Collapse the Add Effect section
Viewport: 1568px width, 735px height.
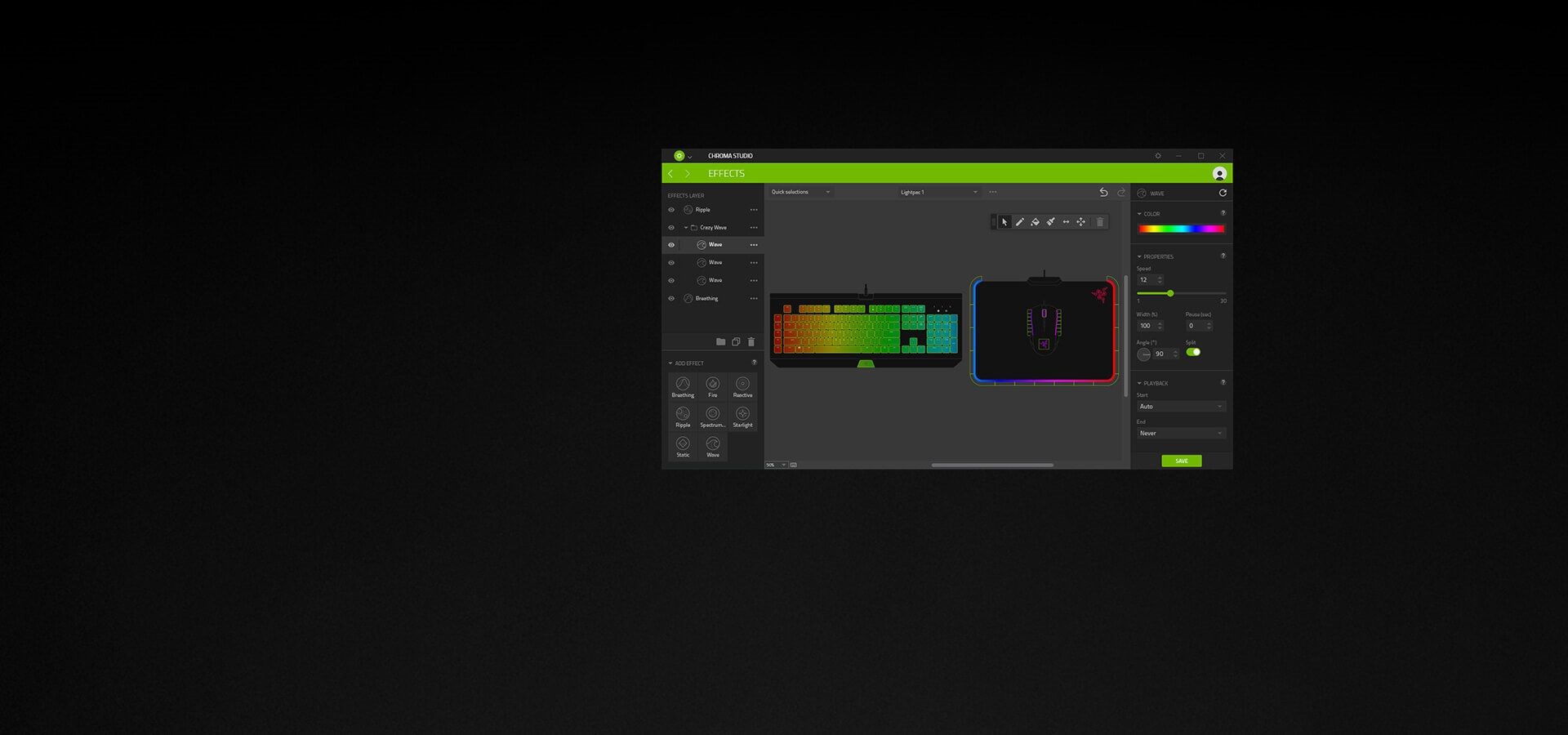pos(670,363)
